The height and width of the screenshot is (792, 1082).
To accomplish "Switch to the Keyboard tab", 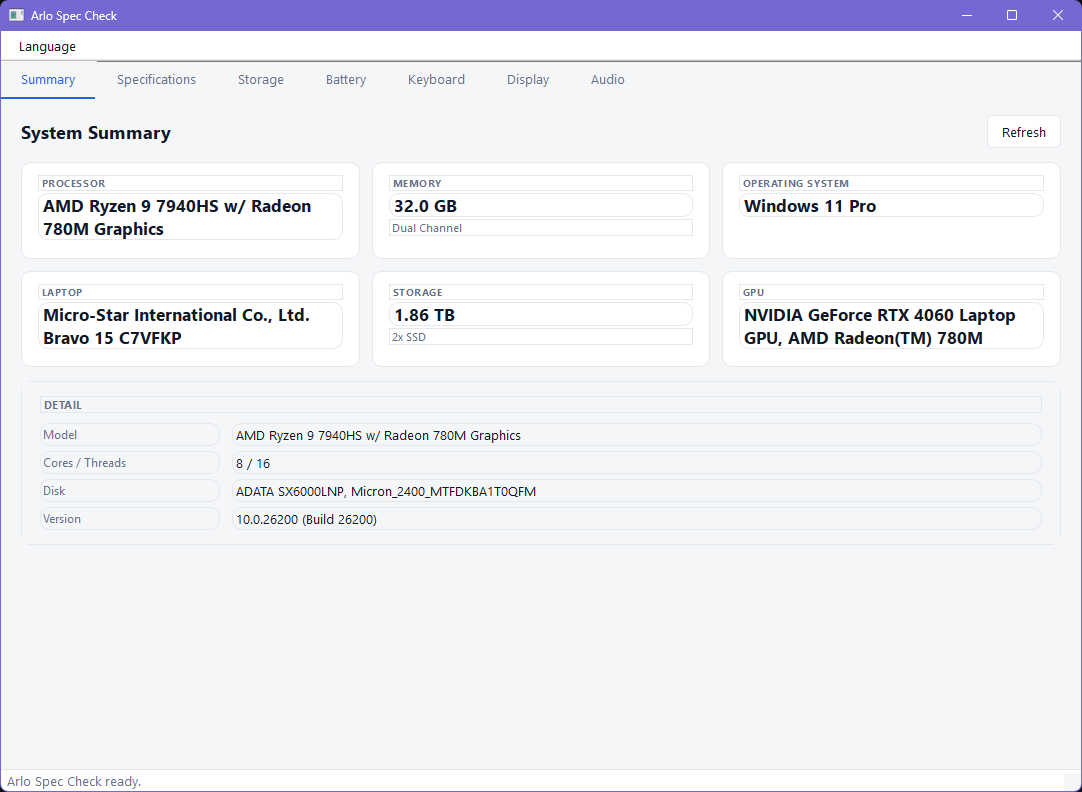I will click(436, 80).
